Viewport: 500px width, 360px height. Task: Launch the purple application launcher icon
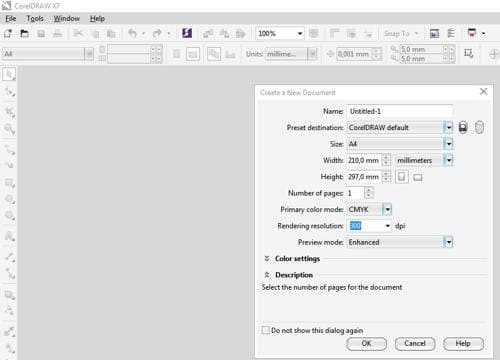click(x=187, y=33)
